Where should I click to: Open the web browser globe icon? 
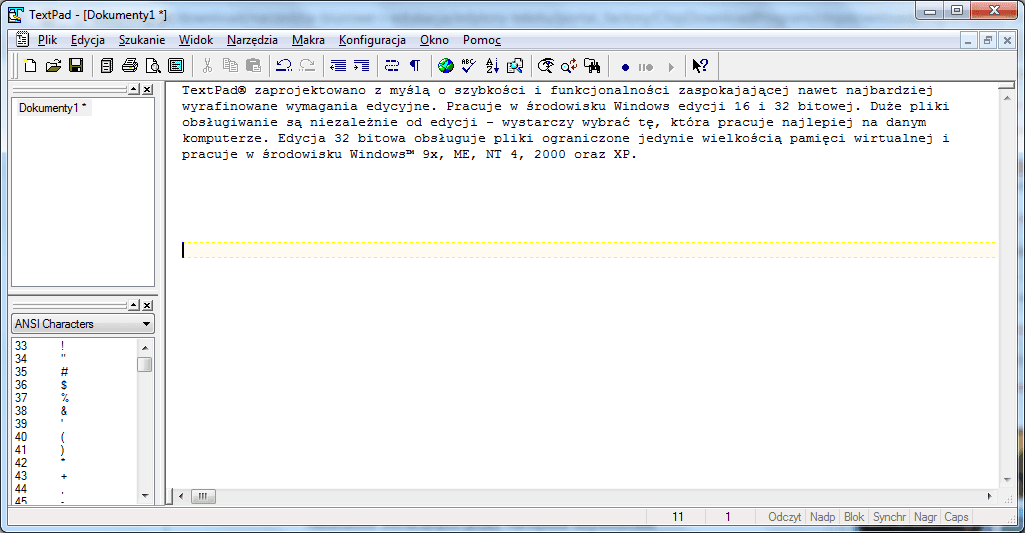point(446,65)
